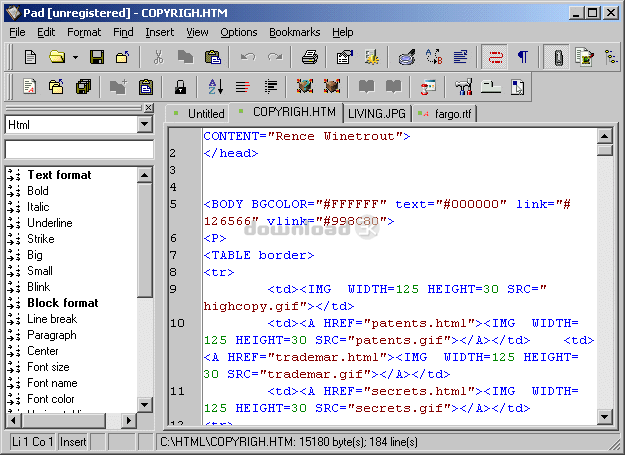Open Replace with A-to-B icon
The image size is (625, 455).
point(434,57)
